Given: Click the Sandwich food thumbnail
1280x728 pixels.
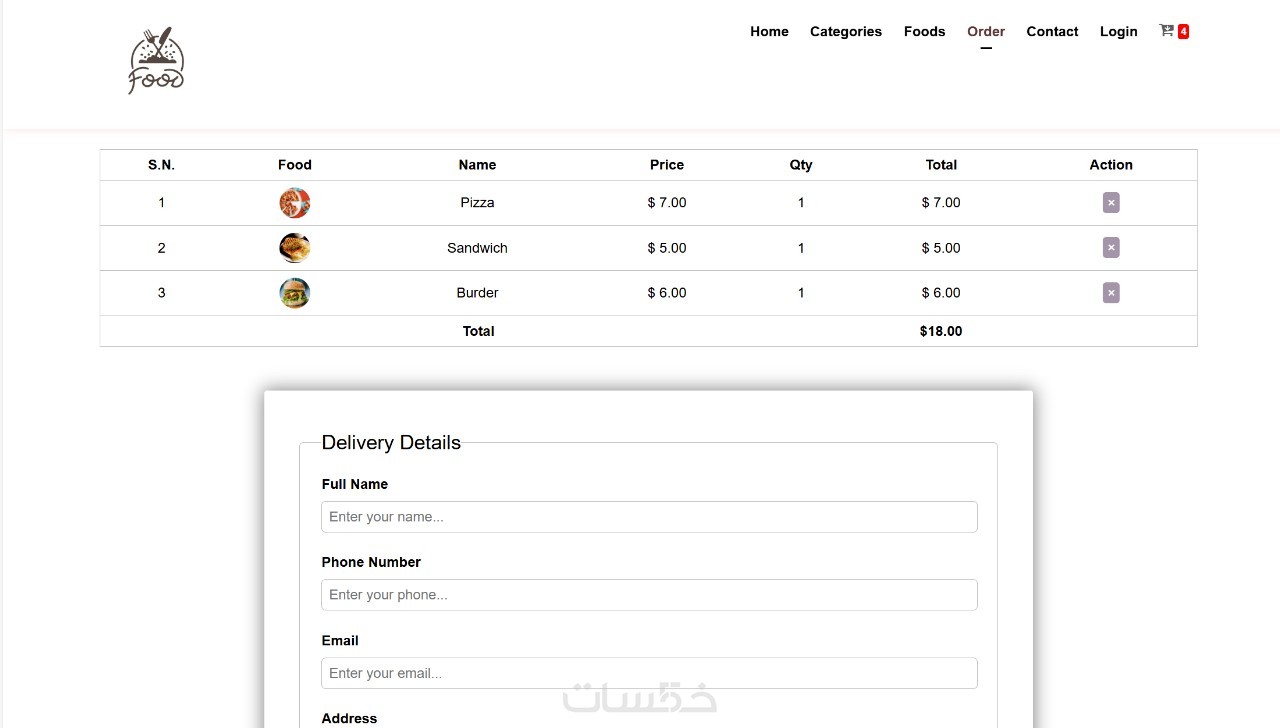Looking at the screenshot, I should pyautogui.click(x=295, y=248).
